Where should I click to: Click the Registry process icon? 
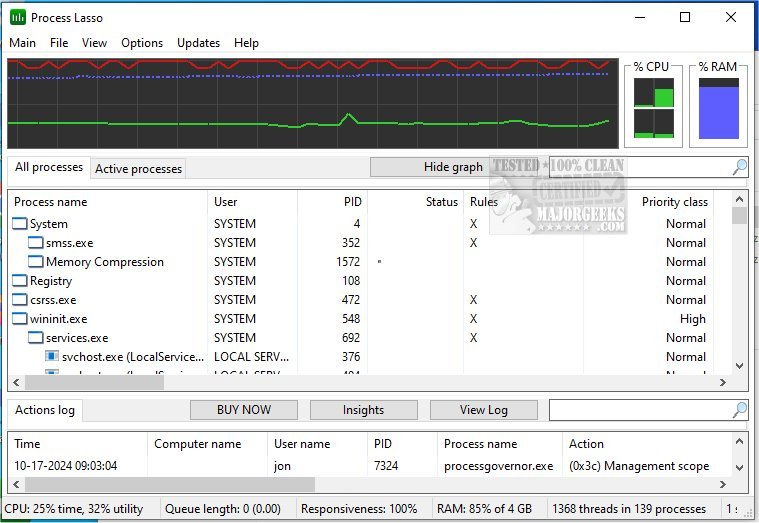[20, 281]
